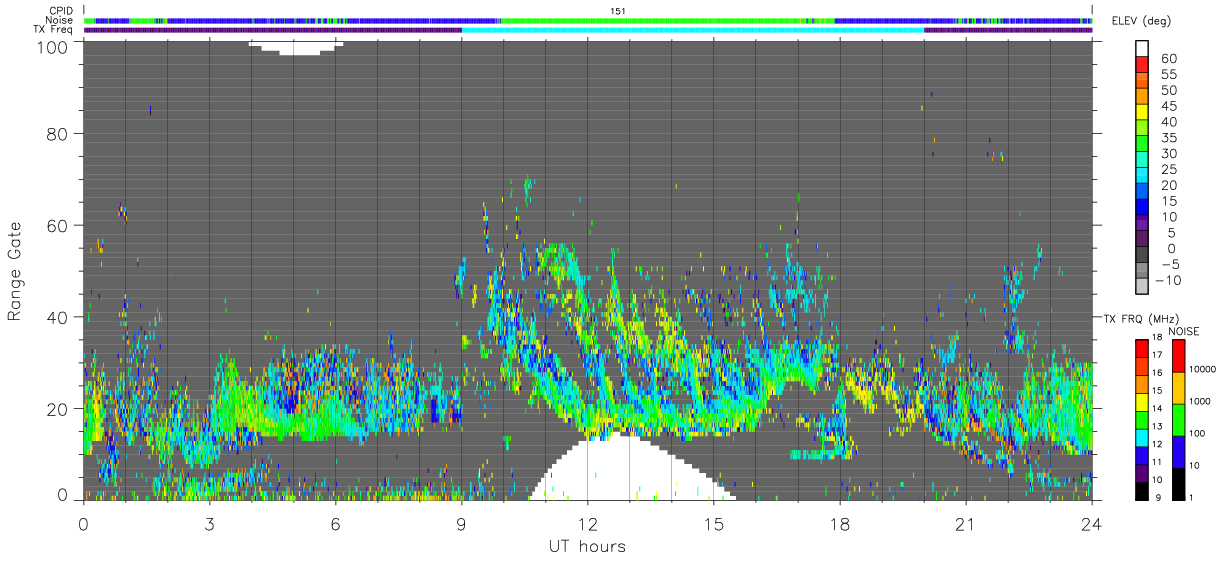Pick the yellow 14–15 MHz TX FRQ swatch
Screen dimensions: 1228x567
pyautogui.click(x=1141, y=401)
